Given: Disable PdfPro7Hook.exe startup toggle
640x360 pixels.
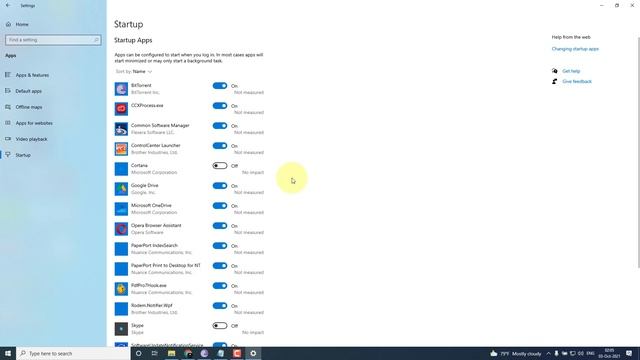Looking at the screenshot, I should 220,286.
